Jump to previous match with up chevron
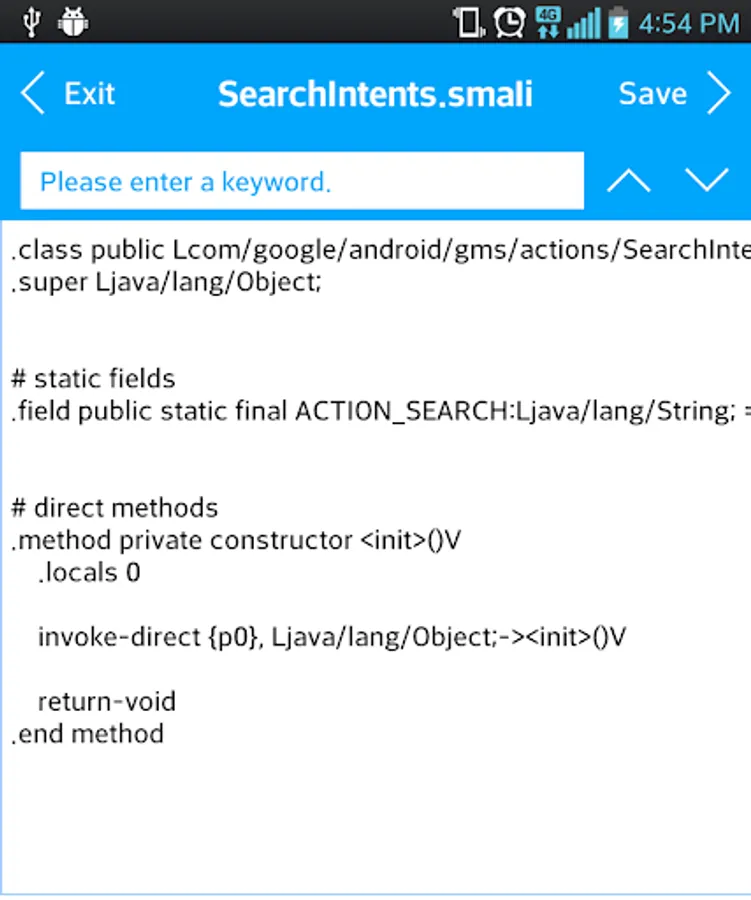Screen dimensions: 751x900 [x=629, y=180]
